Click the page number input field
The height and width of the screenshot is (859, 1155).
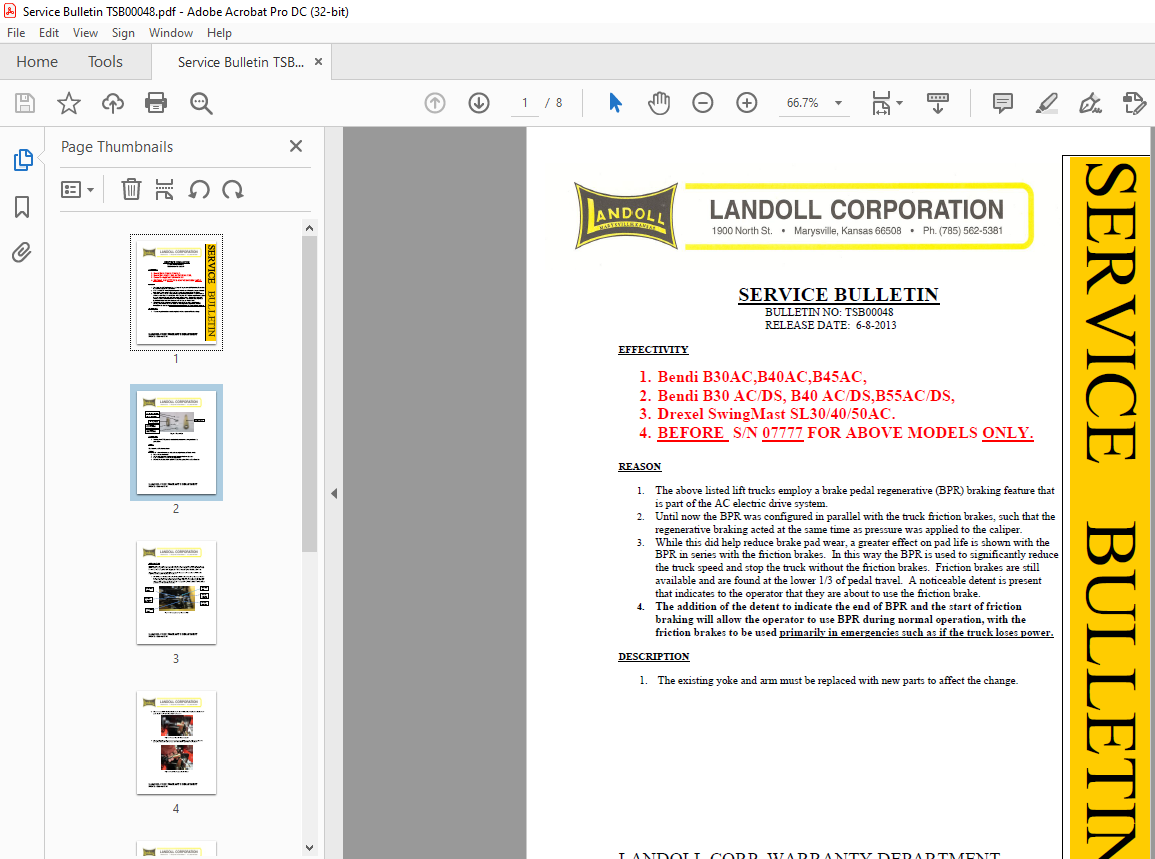tap(524, 103)
